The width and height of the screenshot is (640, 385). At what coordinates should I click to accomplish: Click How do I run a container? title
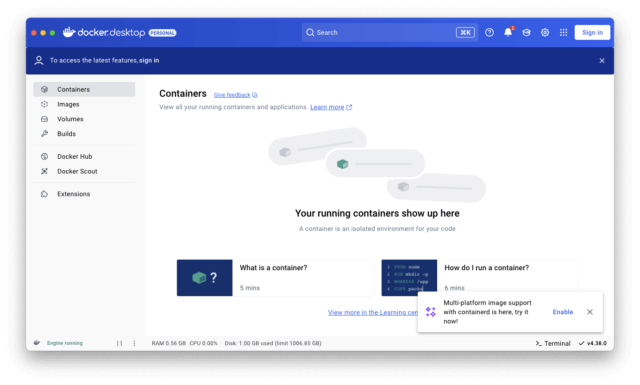pyautogui.click(x=487, y=268)
